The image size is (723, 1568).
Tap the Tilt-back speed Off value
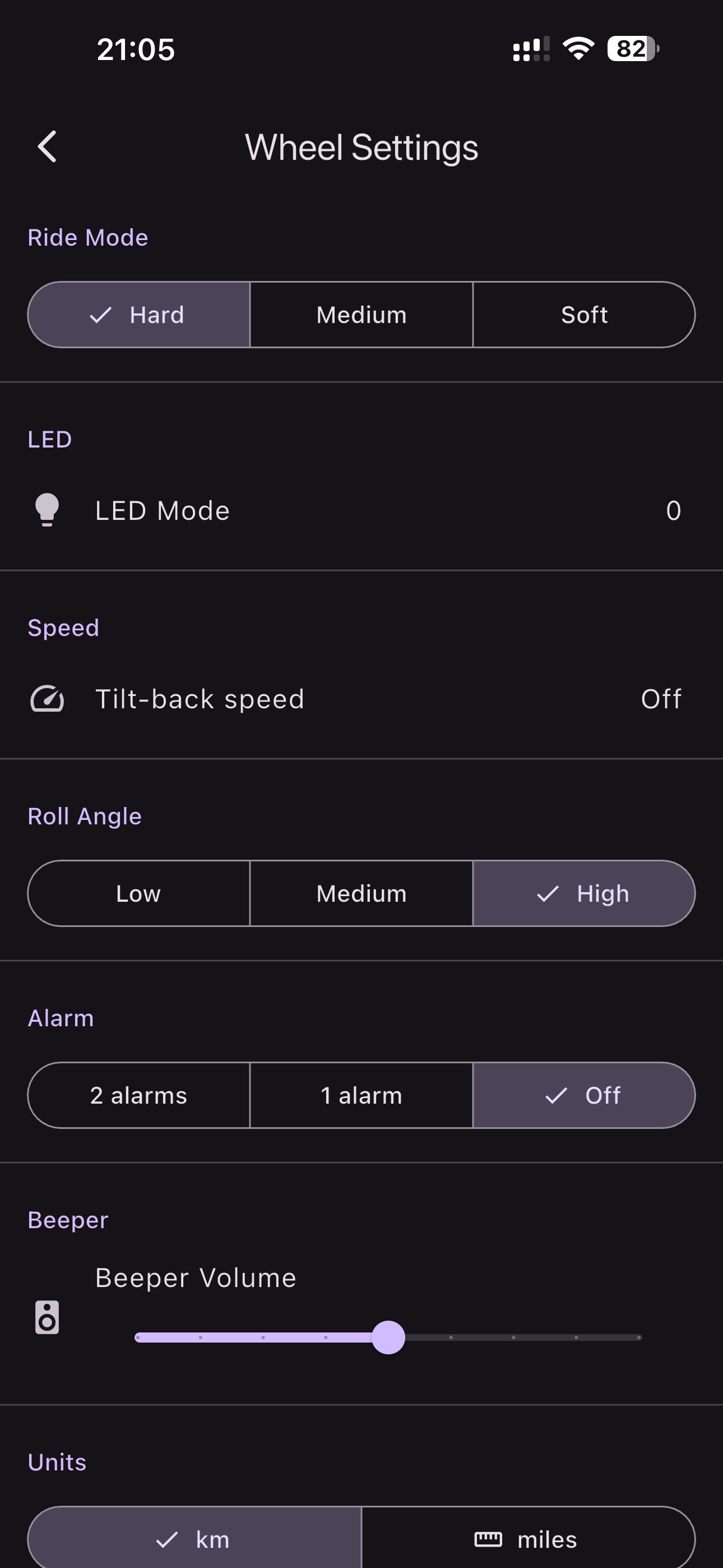[x=661, y=699]
